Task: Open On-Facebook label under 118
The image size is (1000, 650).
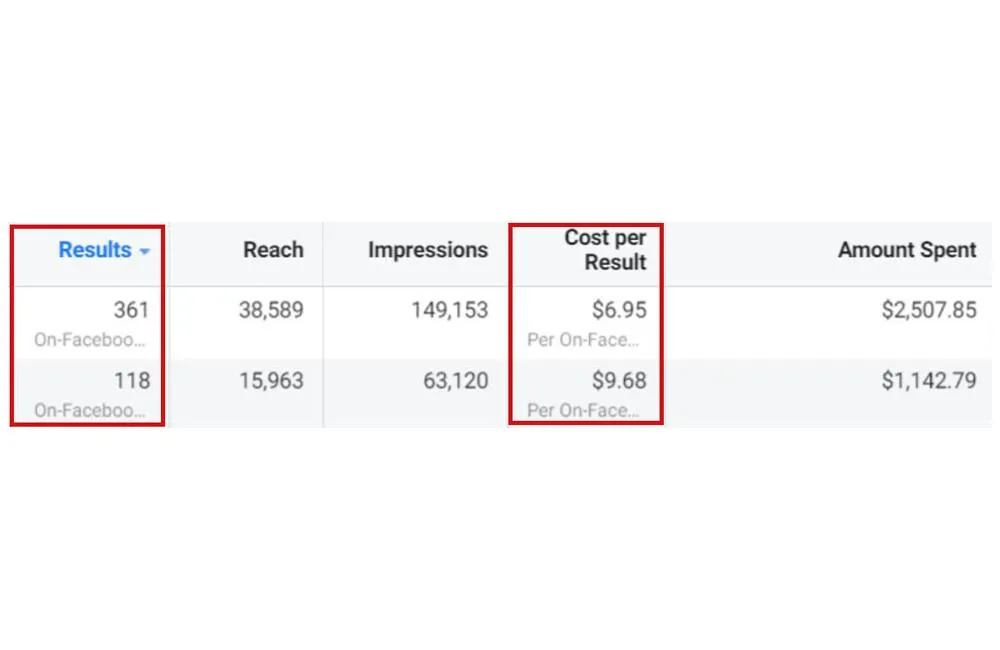Action: (x=89, y=410)
